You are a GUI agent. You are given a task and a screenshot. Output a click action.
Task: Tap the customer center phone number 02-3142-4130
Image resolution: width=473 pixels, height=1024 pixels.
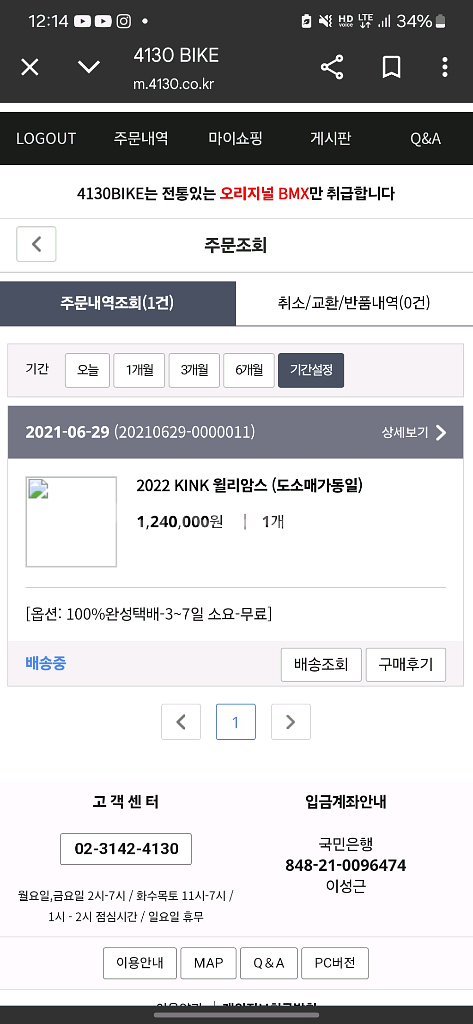tap(126, 849)
